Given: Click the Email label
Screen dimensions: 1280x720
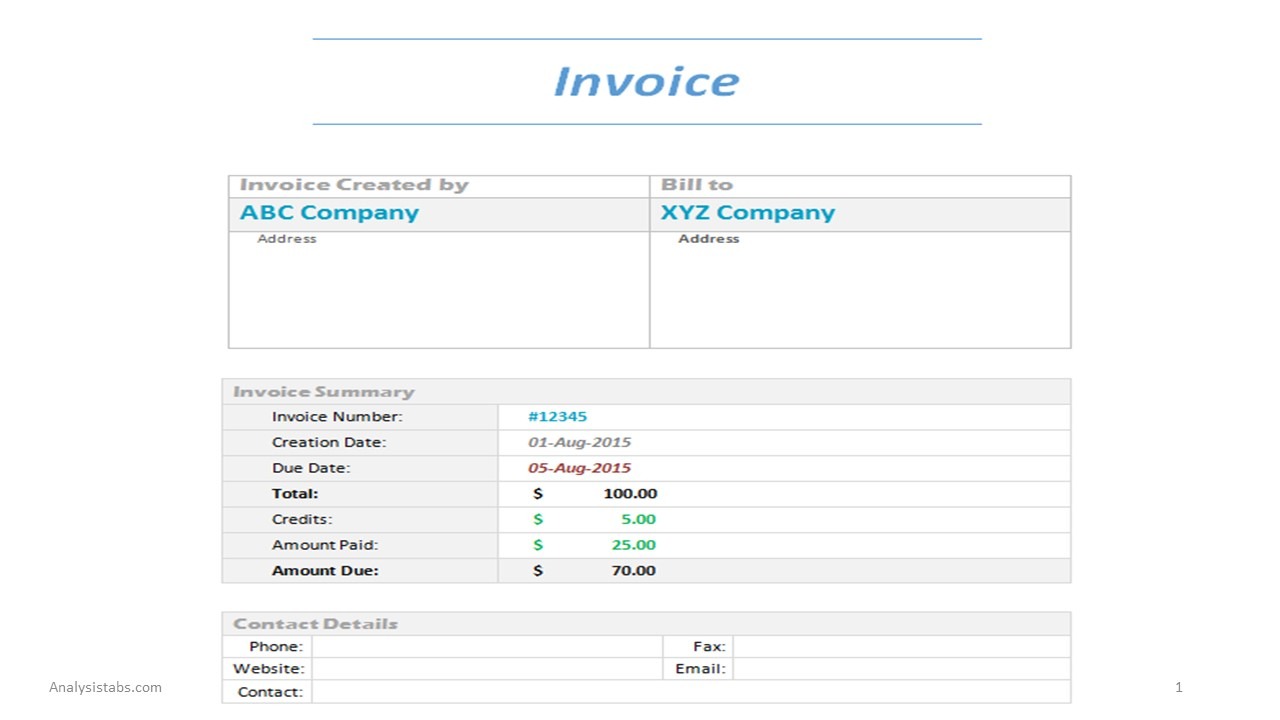Looking at the screenshot, I should tap(700, 669).
